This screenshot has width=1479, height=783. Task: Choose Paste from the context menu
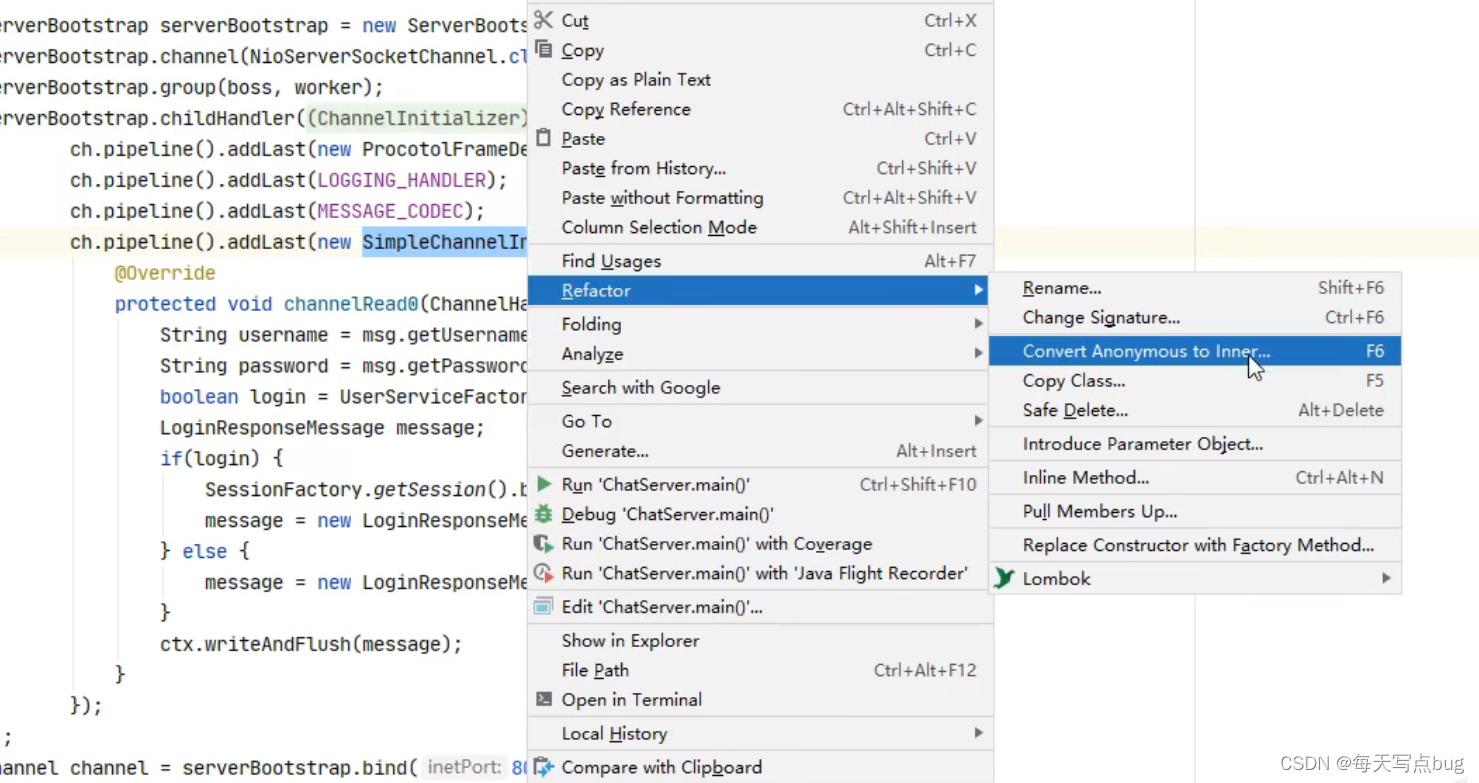click(x=760, y=139)
